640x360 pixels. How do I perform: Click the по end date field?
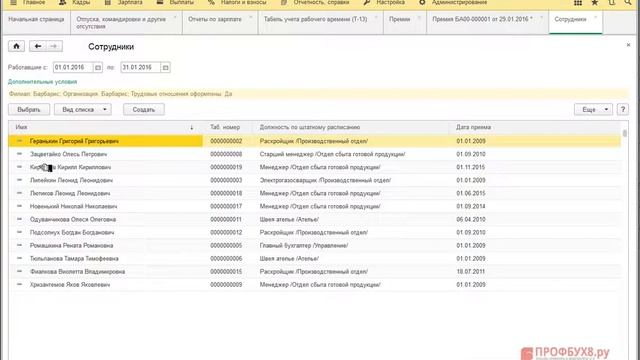coord(140,68)
